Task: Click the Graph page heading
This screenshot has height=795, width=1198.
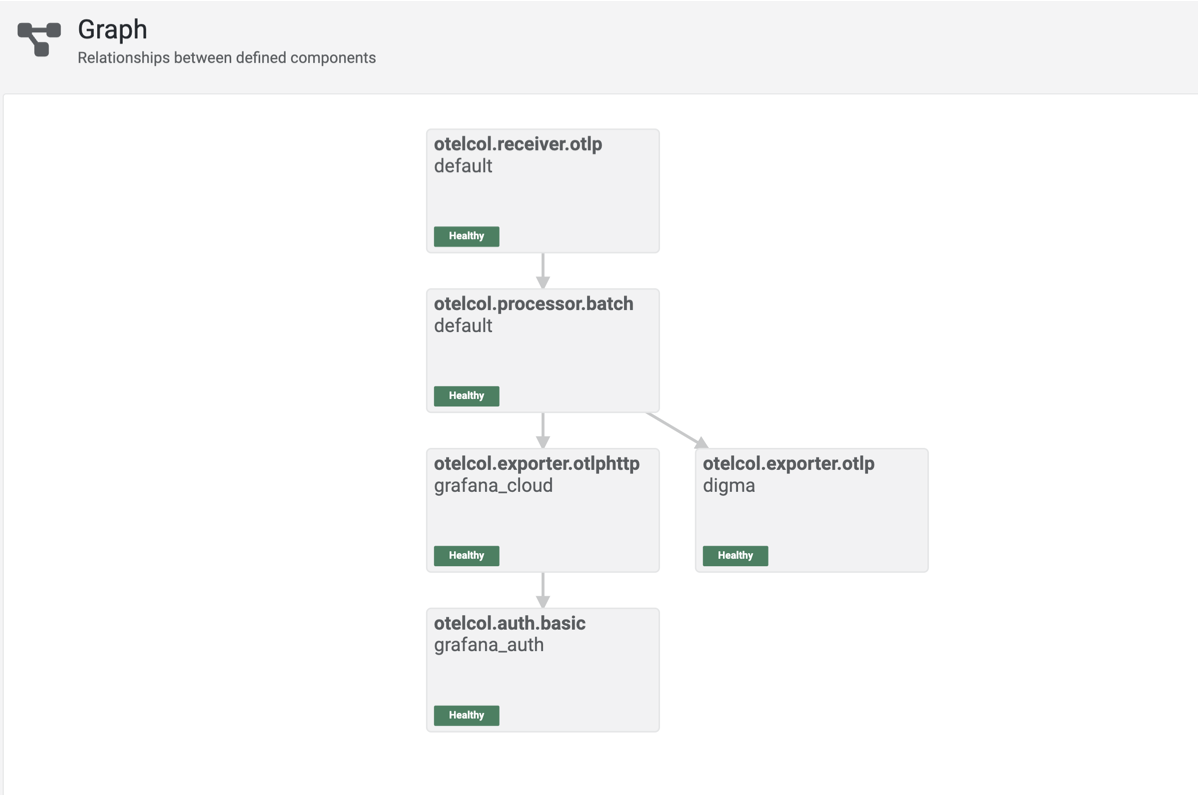Action: pyautogui.click(x=112, y=30)
